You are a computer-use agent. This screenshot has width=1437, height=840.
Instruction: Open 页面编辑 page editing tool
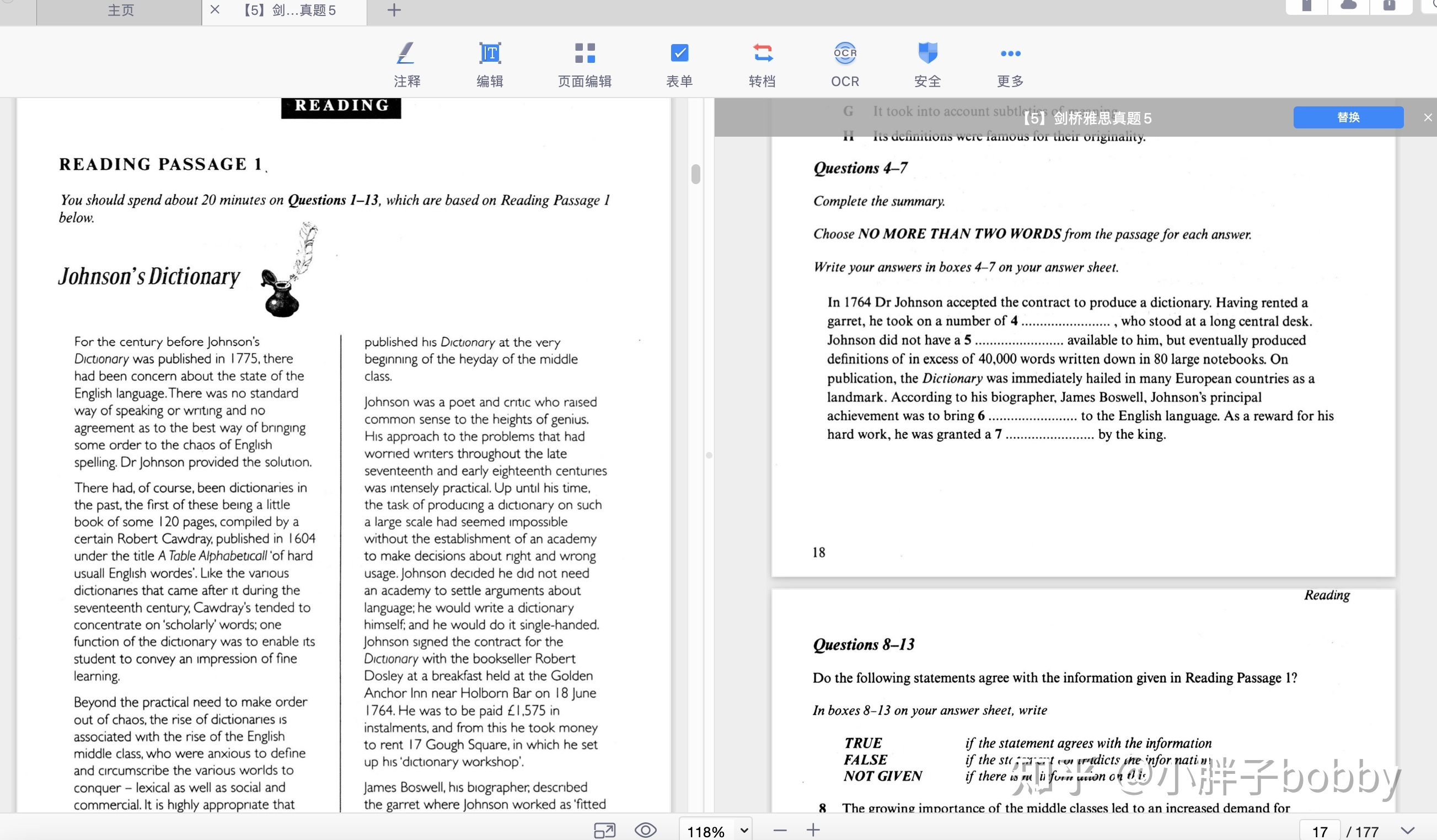click(585, 64)
